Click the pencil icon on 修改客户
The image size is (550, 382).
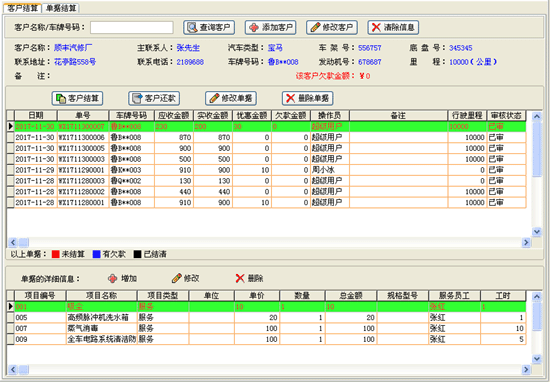pyautogui.click(x=315, y=27)
